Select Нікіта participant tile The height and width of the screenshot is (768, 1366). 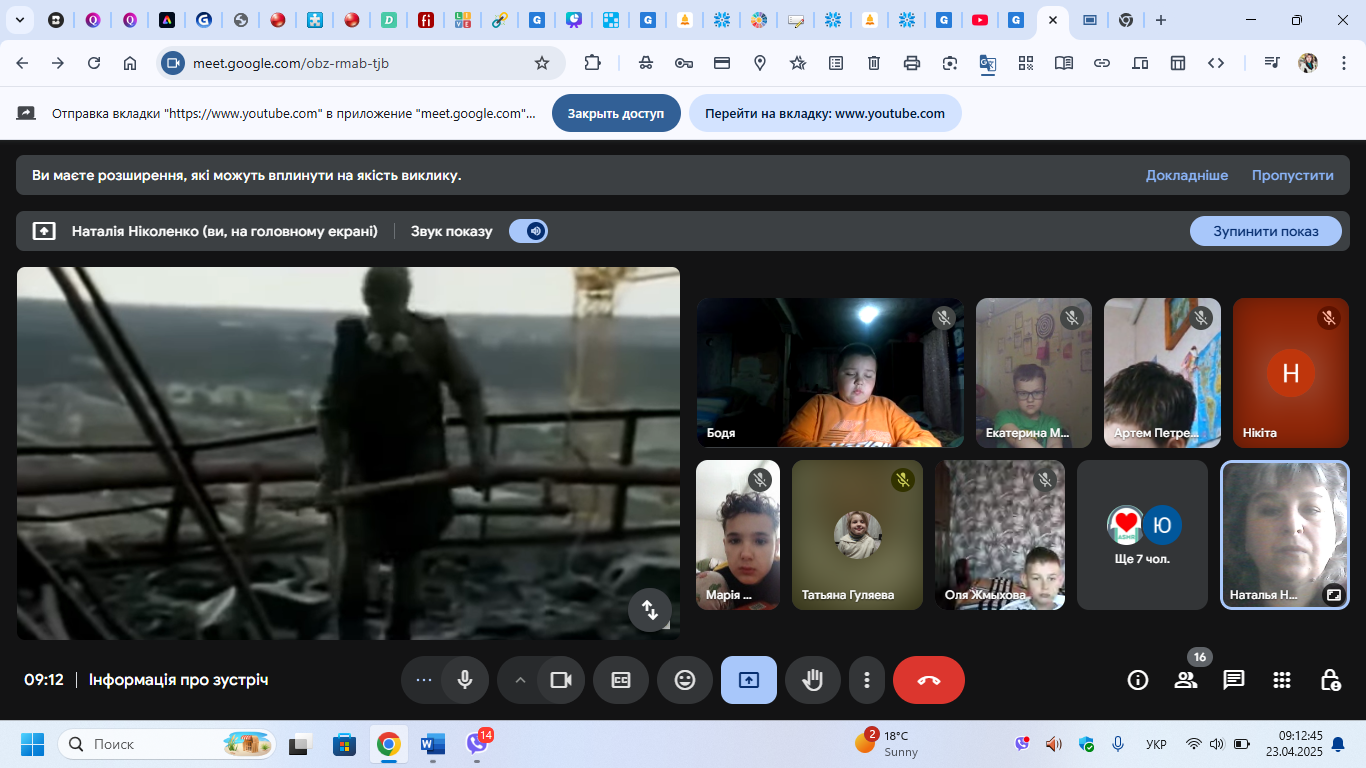tap(1291, 372)
